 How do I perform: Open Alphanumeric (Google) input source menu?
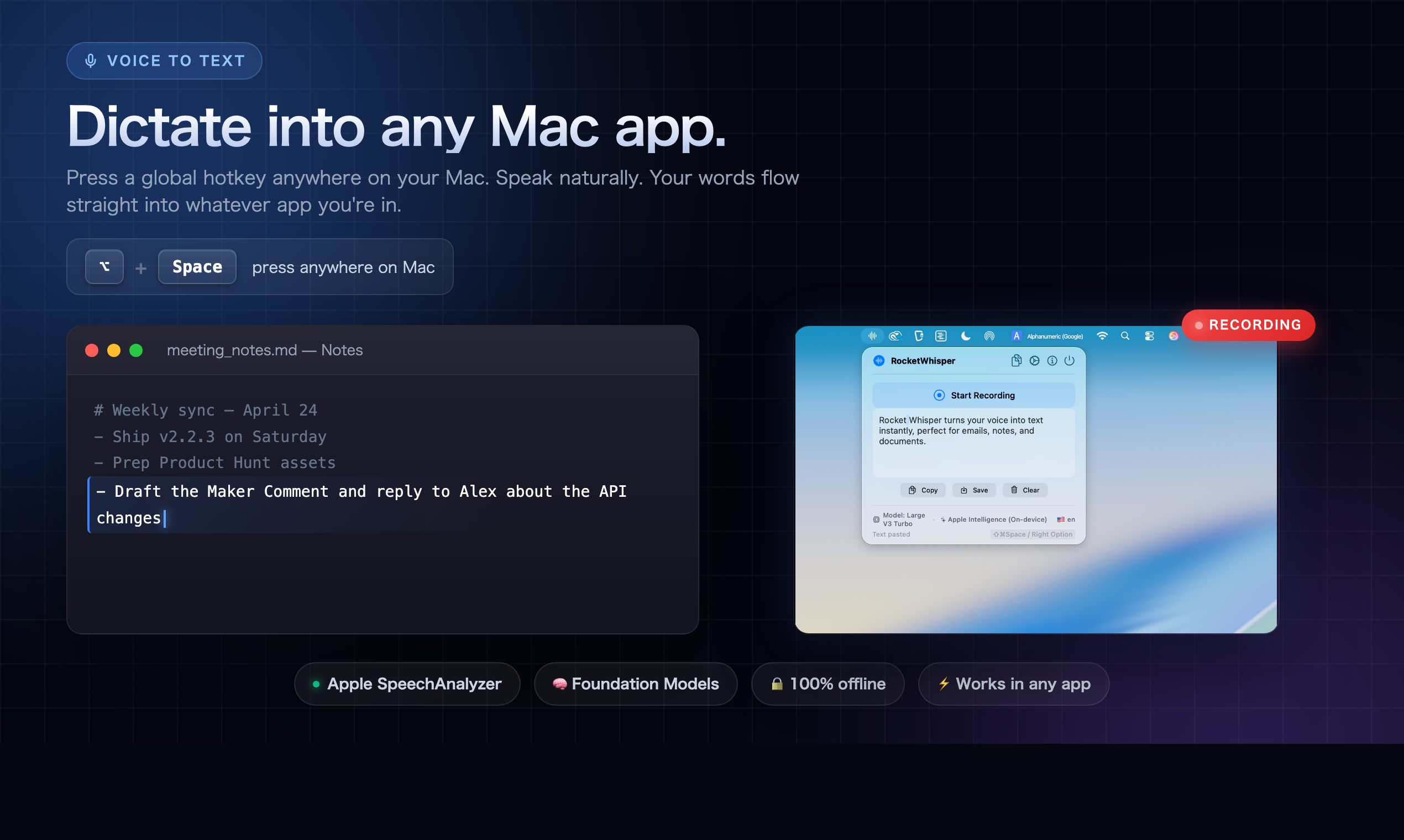[x=1047, y=336]
